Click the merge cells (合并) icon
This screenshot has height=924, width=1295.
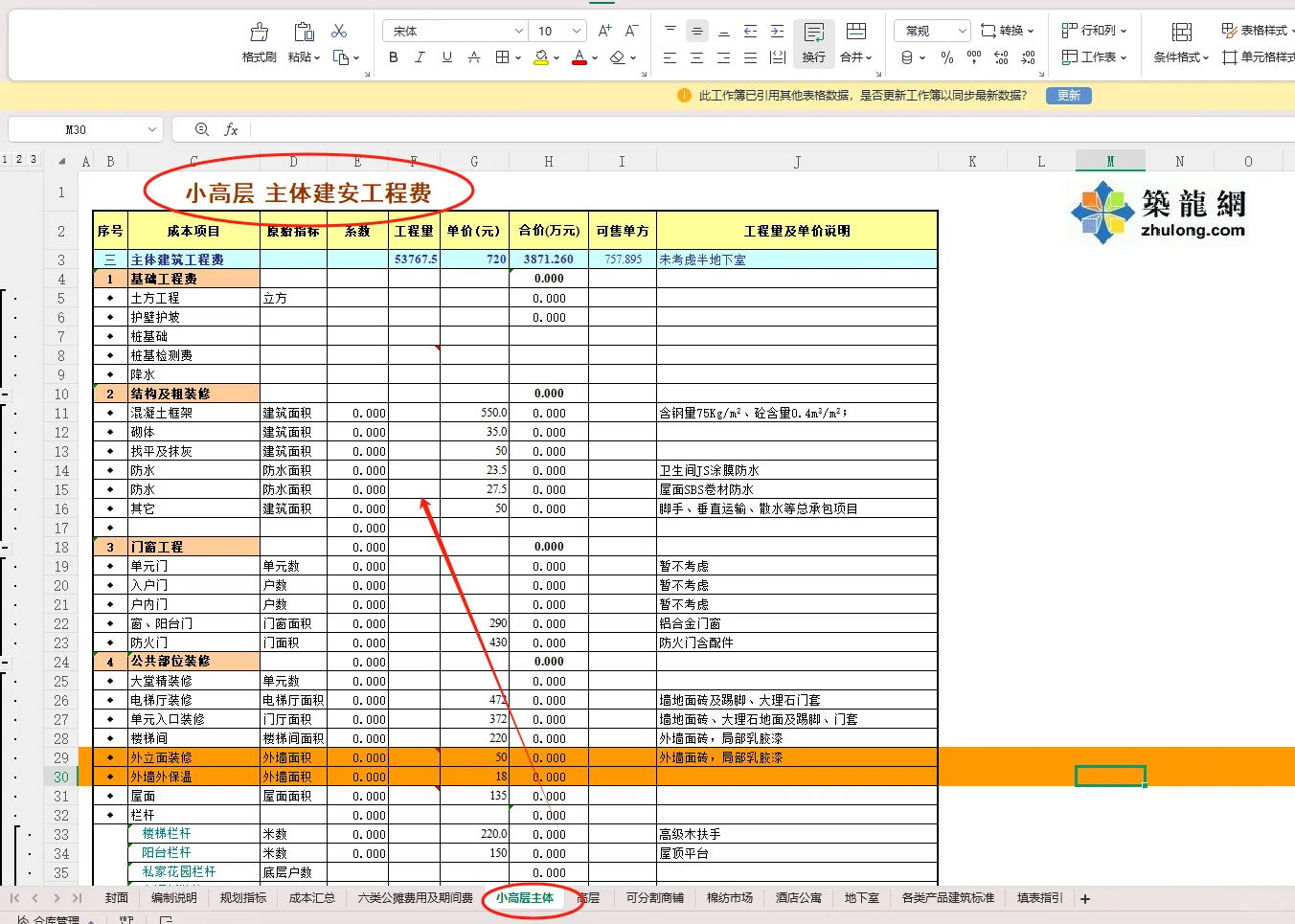[x=856, y=33]
